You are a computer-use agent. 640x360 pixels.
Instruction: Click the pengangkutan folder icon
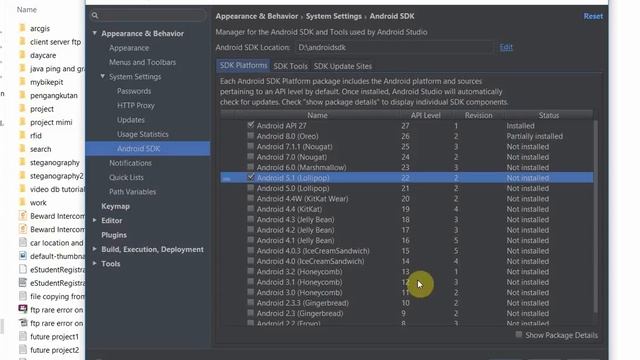tap(23, 95)
